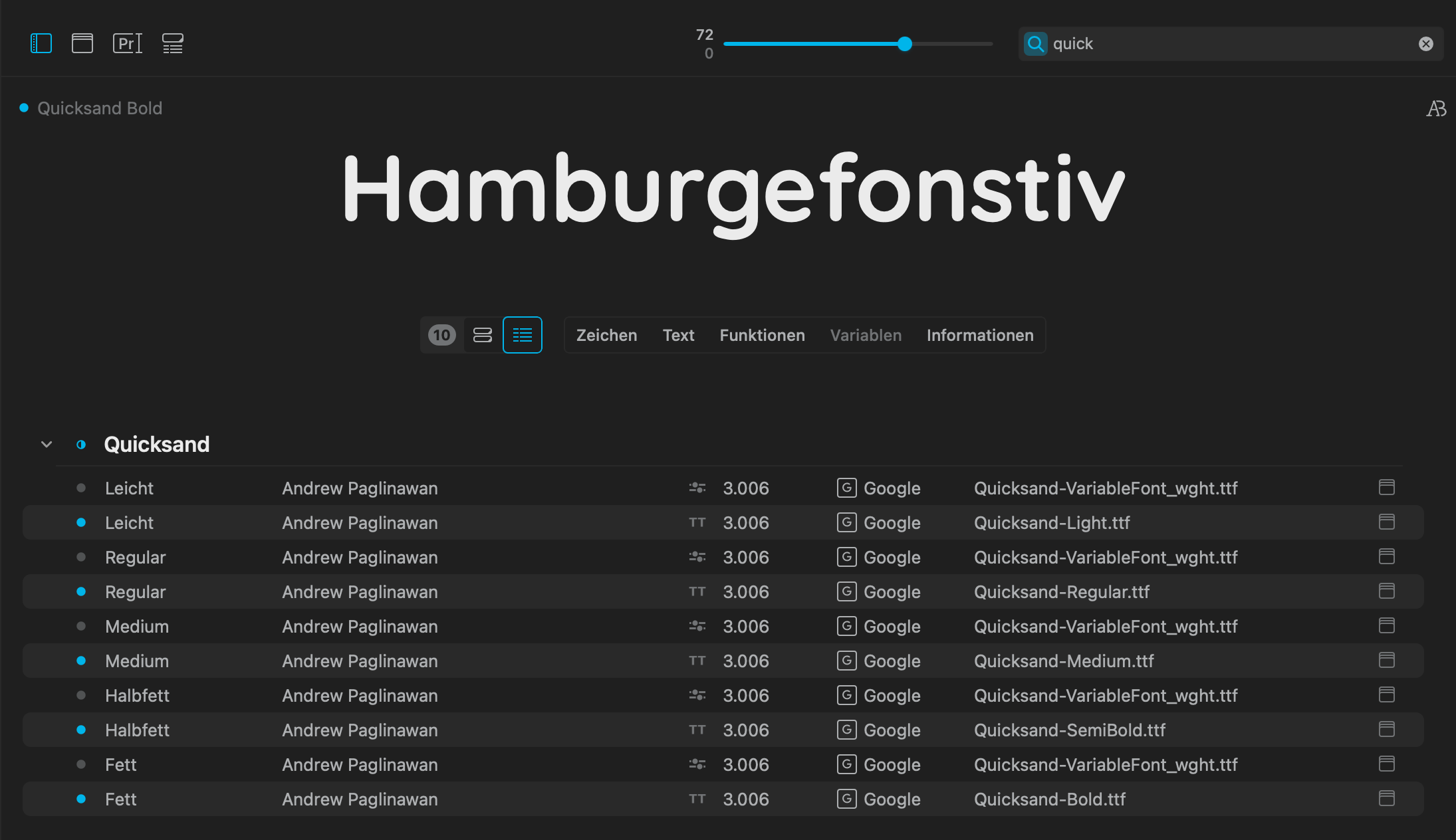Click variable font icon in first Medium row
The width and height of the screenshot is (1456, 840).
click(x=697, y=626)
